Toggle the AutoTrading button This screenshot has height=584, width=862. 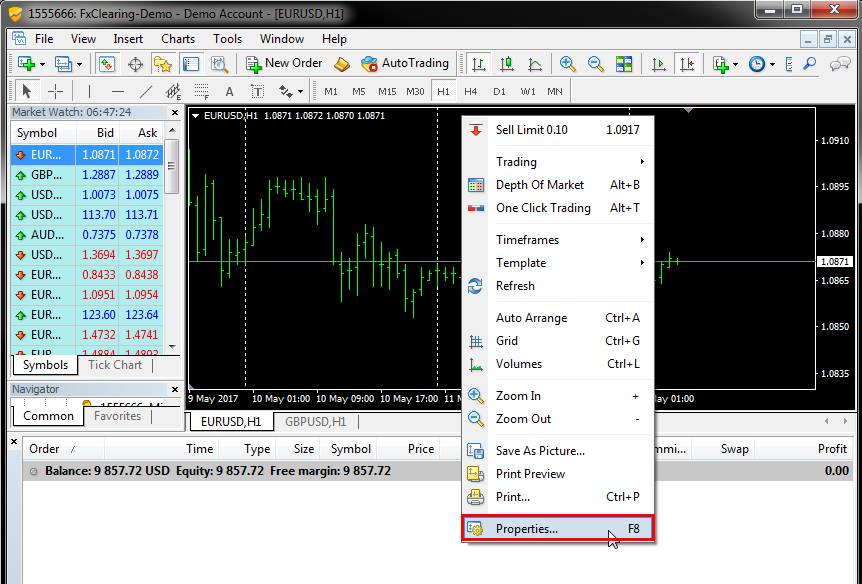(x=405, y=63)
